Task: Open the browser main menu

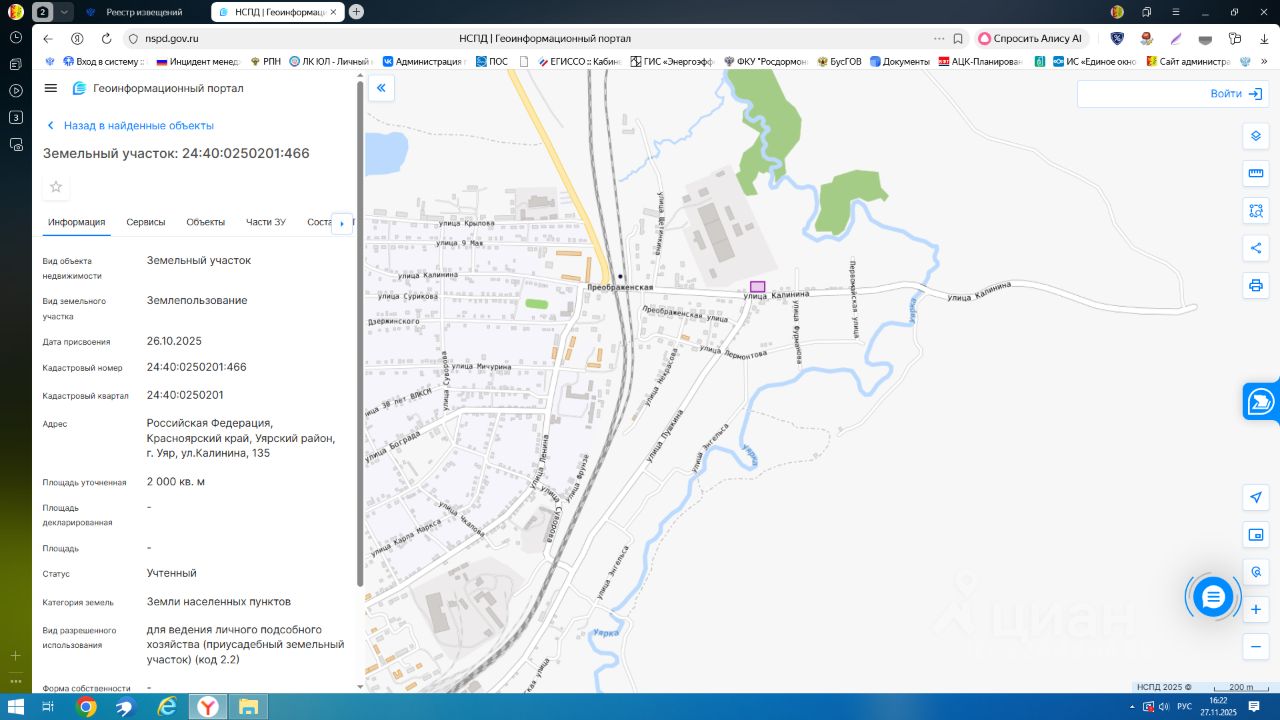Action: [x=1175, y=12]
